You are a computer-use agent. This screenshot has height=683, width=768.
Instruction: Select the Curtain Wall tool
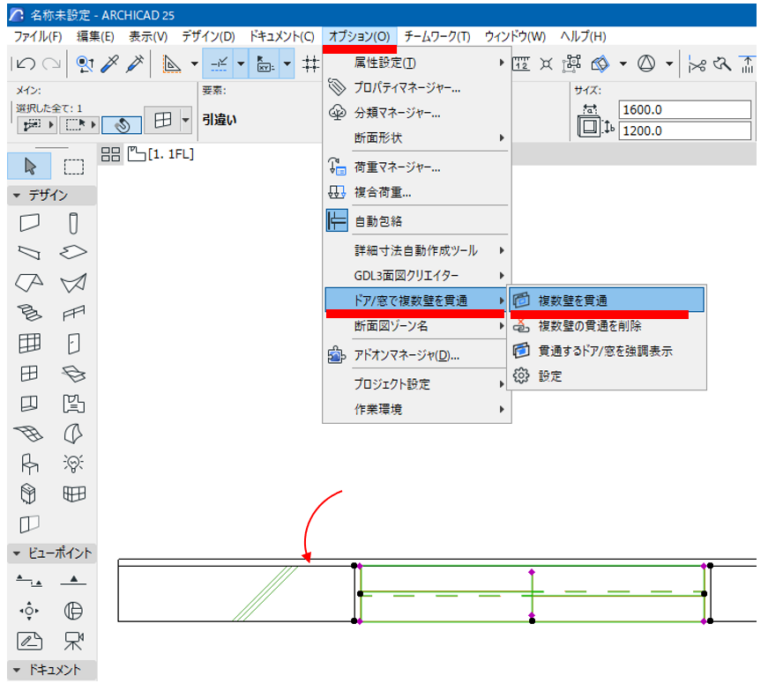29,343
